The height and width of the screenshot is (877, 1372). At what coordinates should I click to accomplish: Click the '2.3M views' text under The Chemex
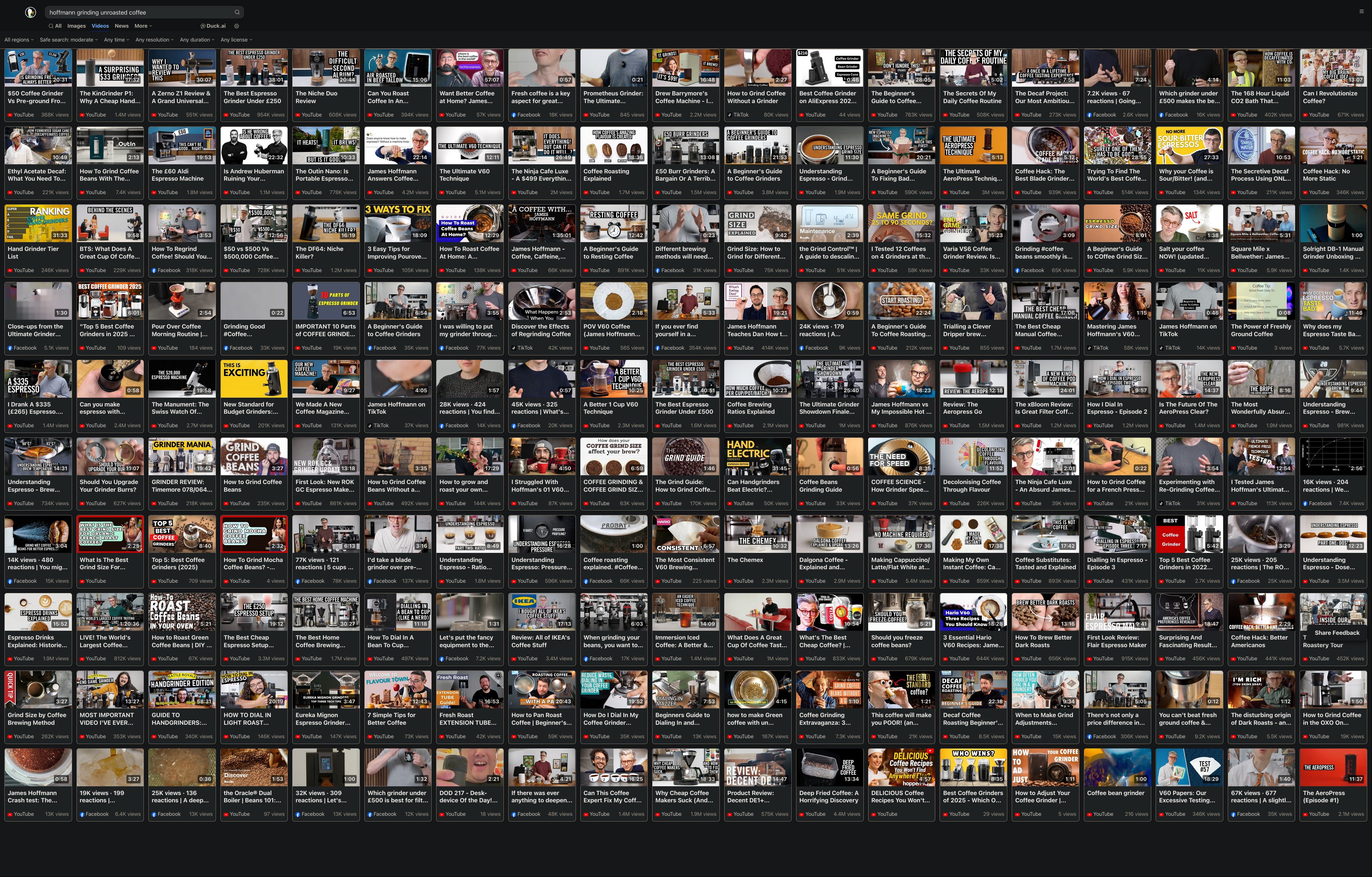[775, 581]
